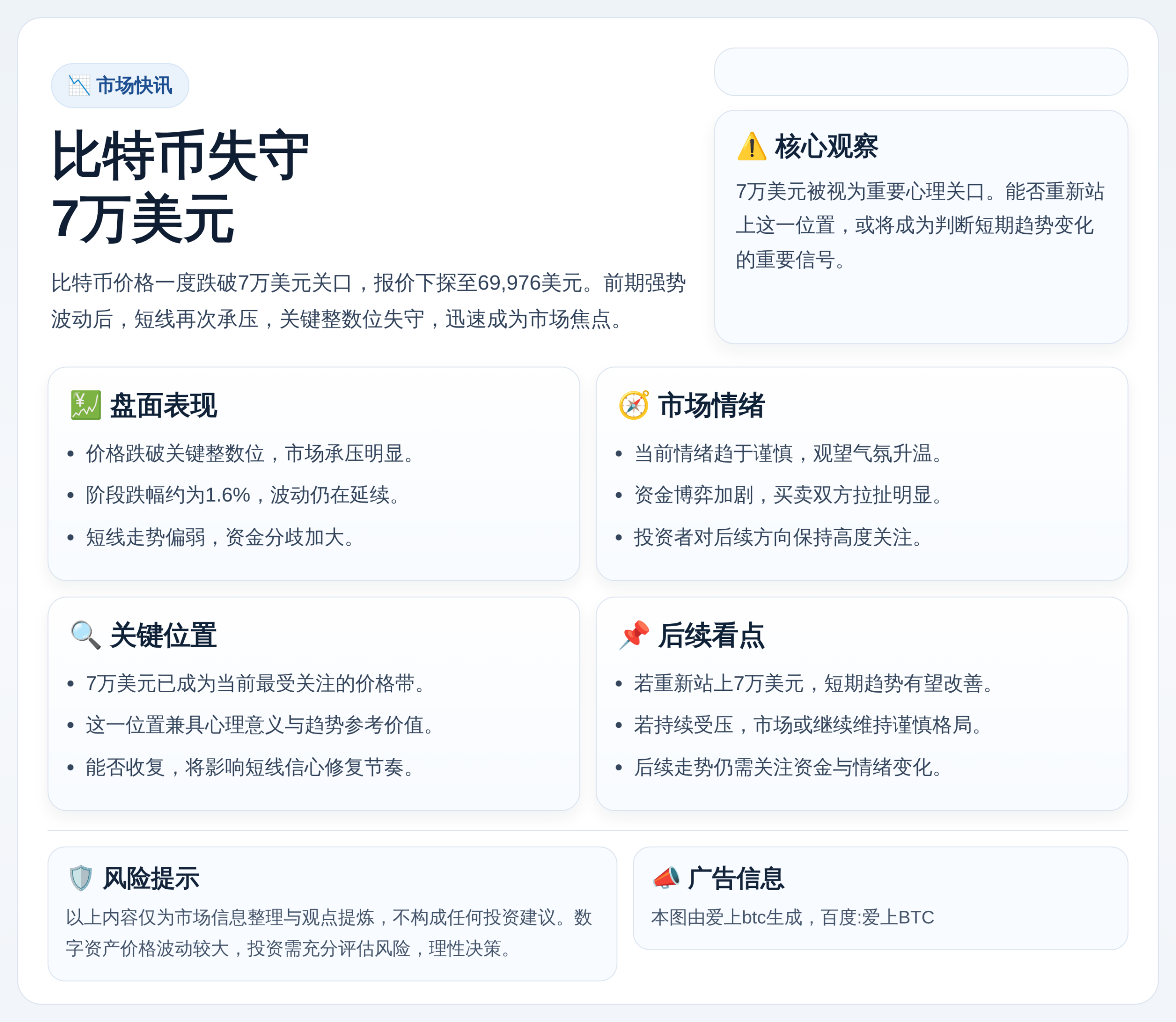
Task: Click the 核心观察 paragraph about 重要心理关口
Action: tap(920, 225)
